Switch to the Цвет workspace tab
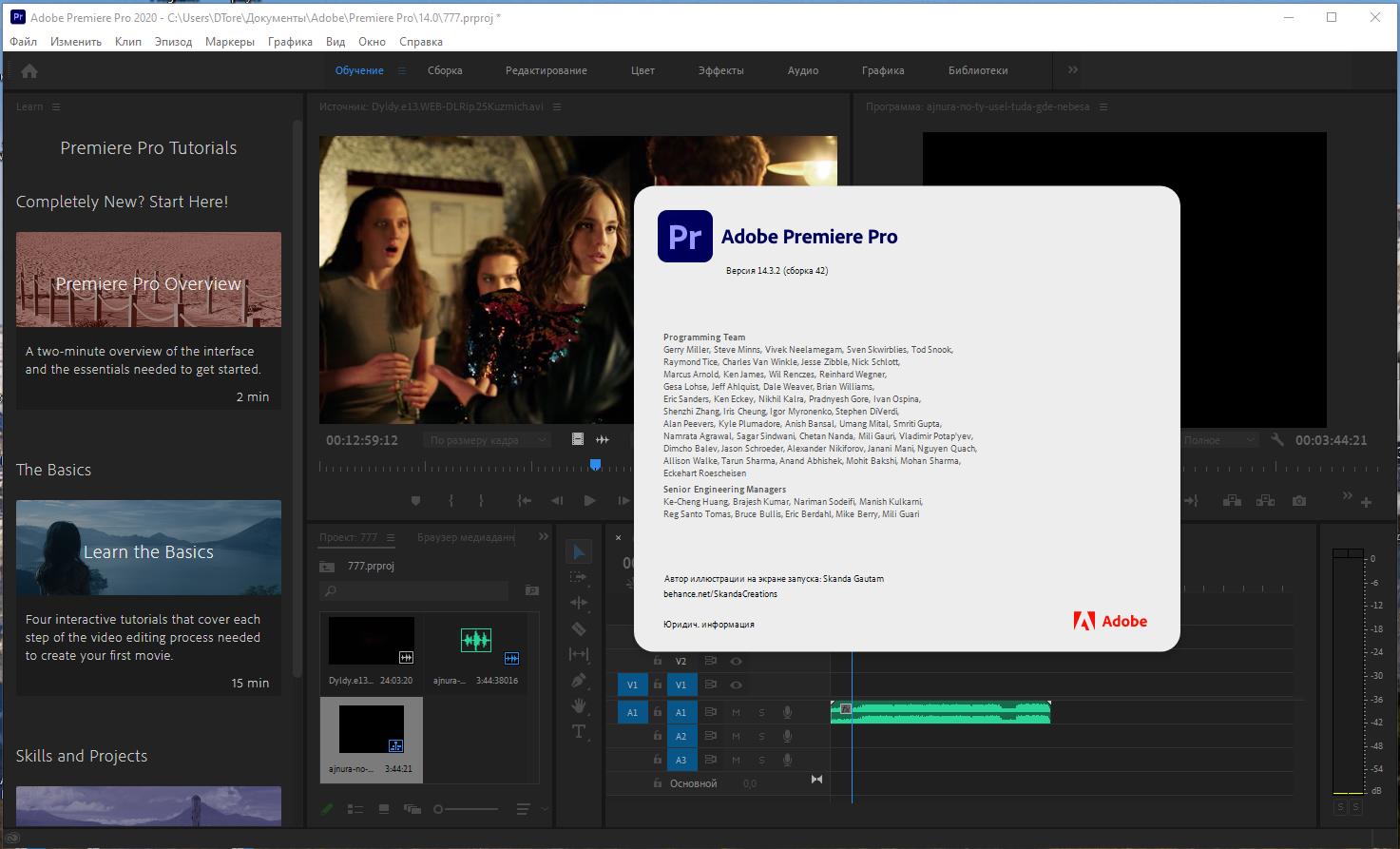This screenshot has width=1400, height=849. [642, 69]
